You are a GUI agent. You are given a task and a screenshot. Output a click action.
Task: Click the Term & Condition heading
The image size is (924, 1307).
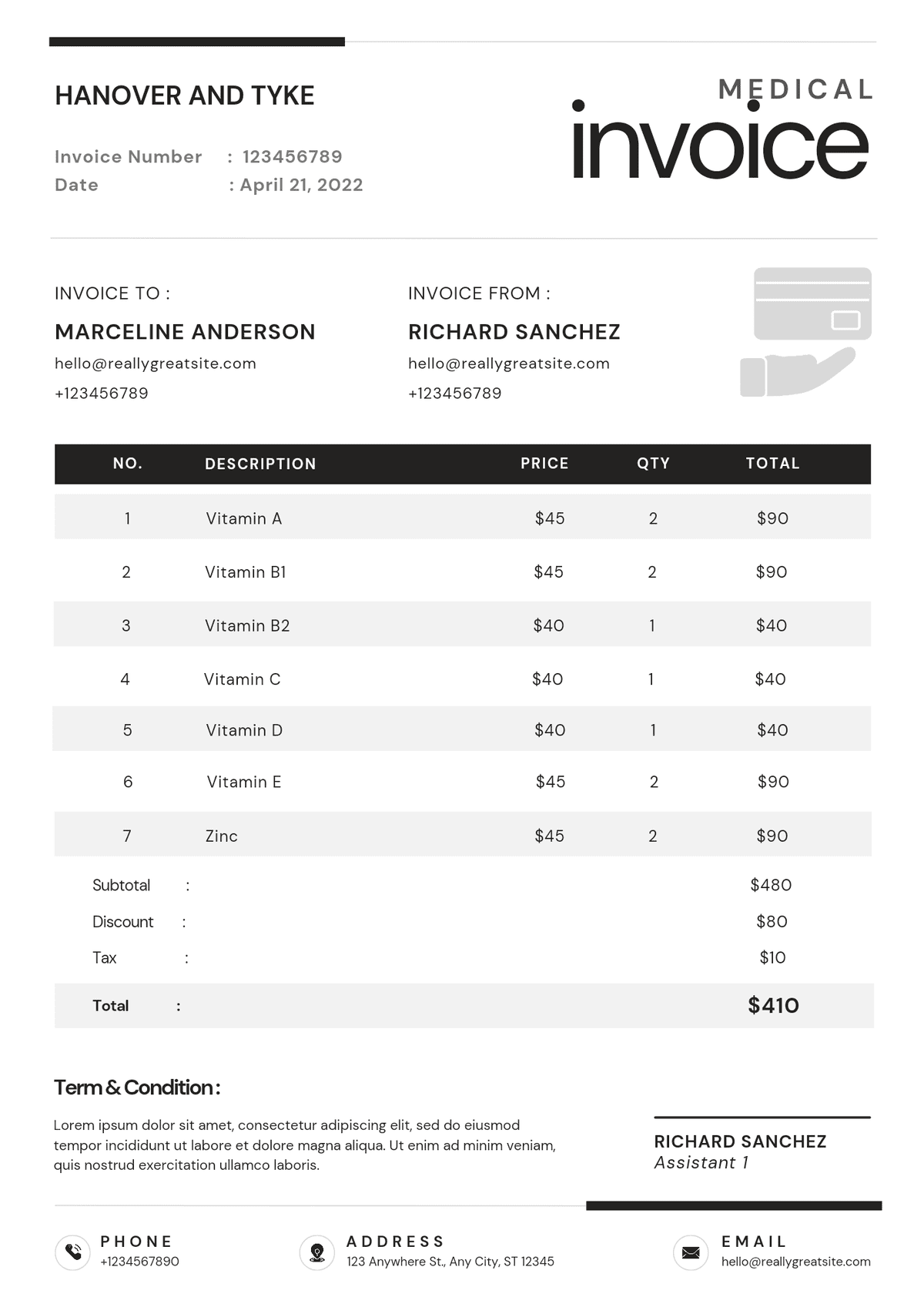137,1087
